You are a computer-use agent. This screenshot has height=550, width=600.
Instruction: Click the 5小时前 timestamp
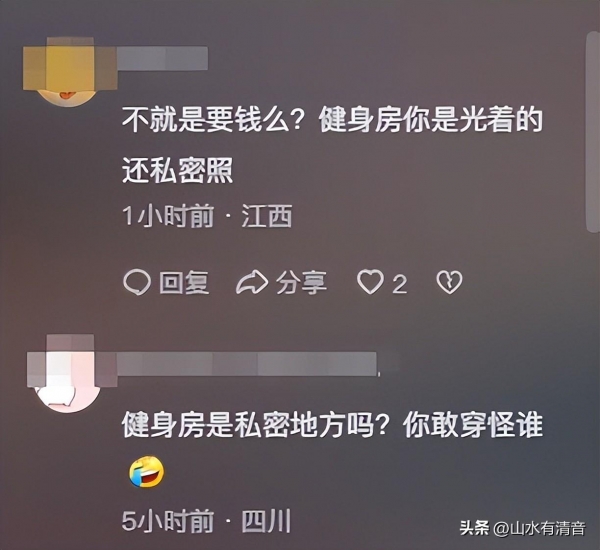coord(168,521)
